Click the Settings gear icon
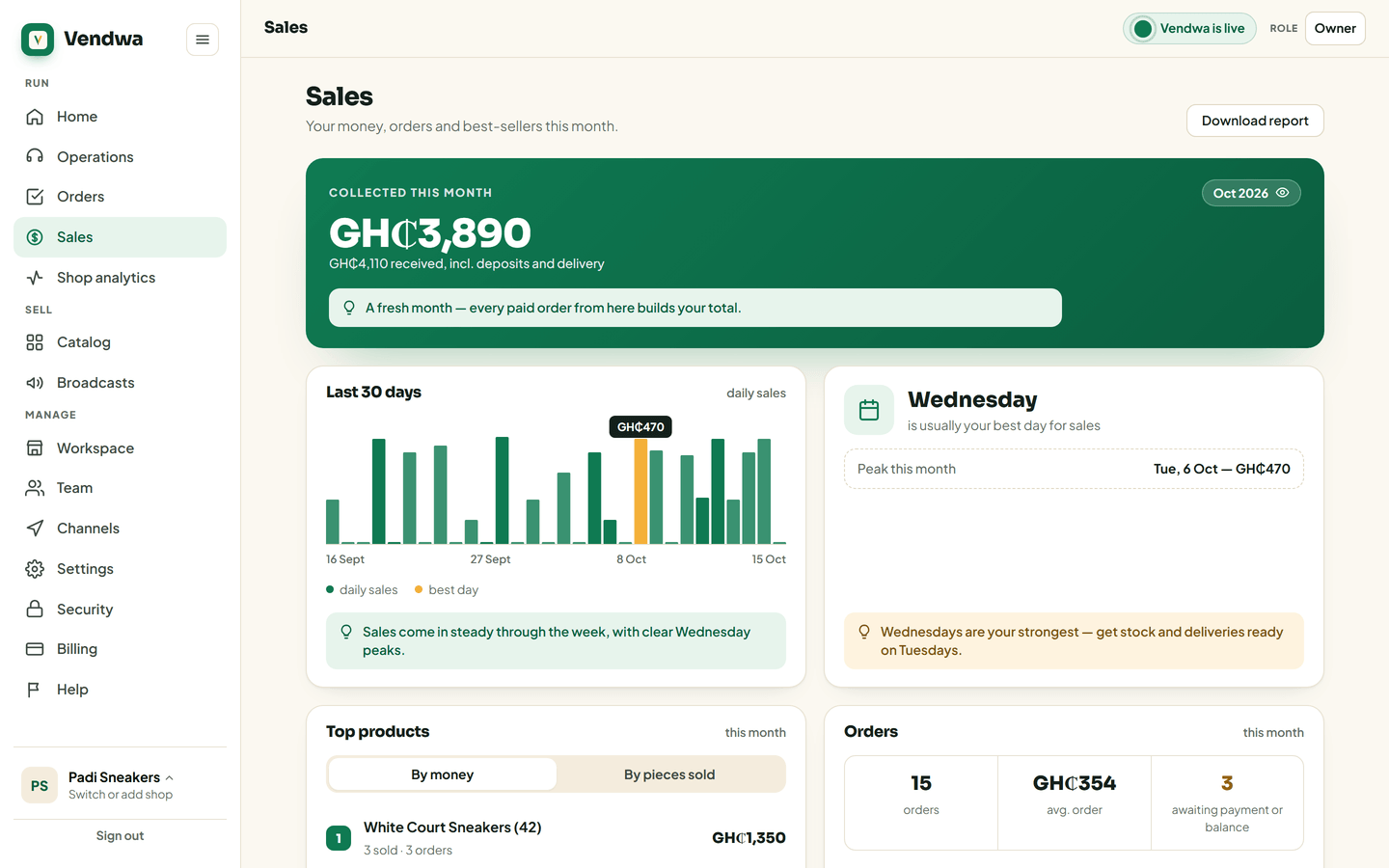1389x868 pixels. tap(35, 569)
